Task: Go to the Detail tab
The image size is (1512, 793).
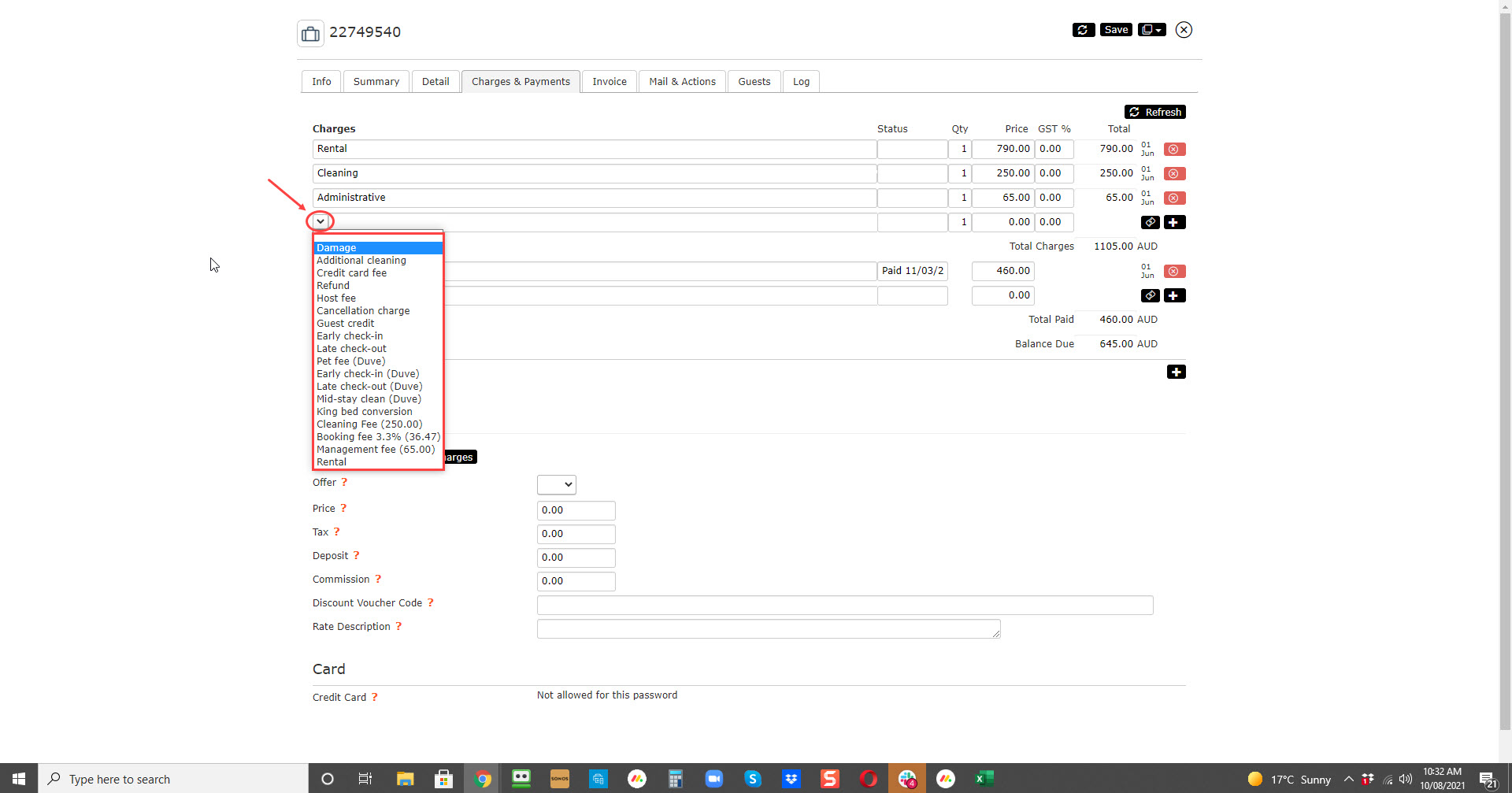Action: [435, 81]
